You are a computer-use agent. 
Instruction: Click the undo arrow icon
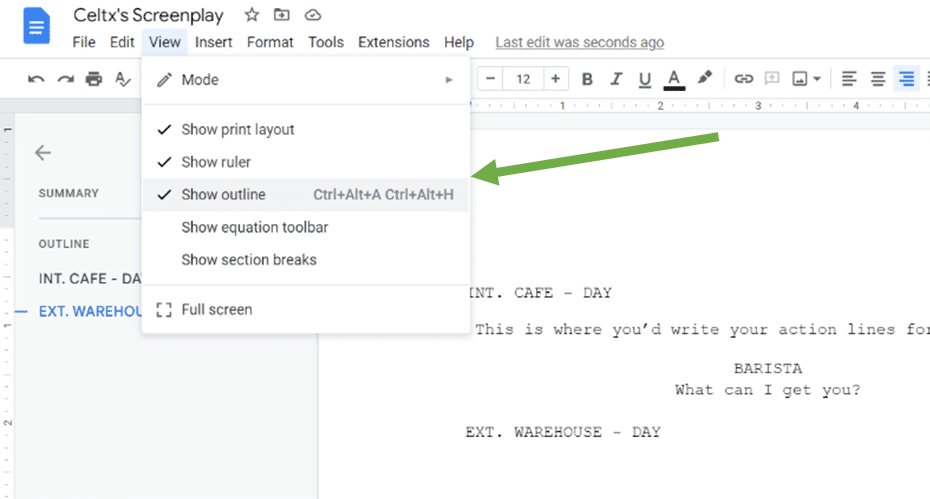(36, 79)
